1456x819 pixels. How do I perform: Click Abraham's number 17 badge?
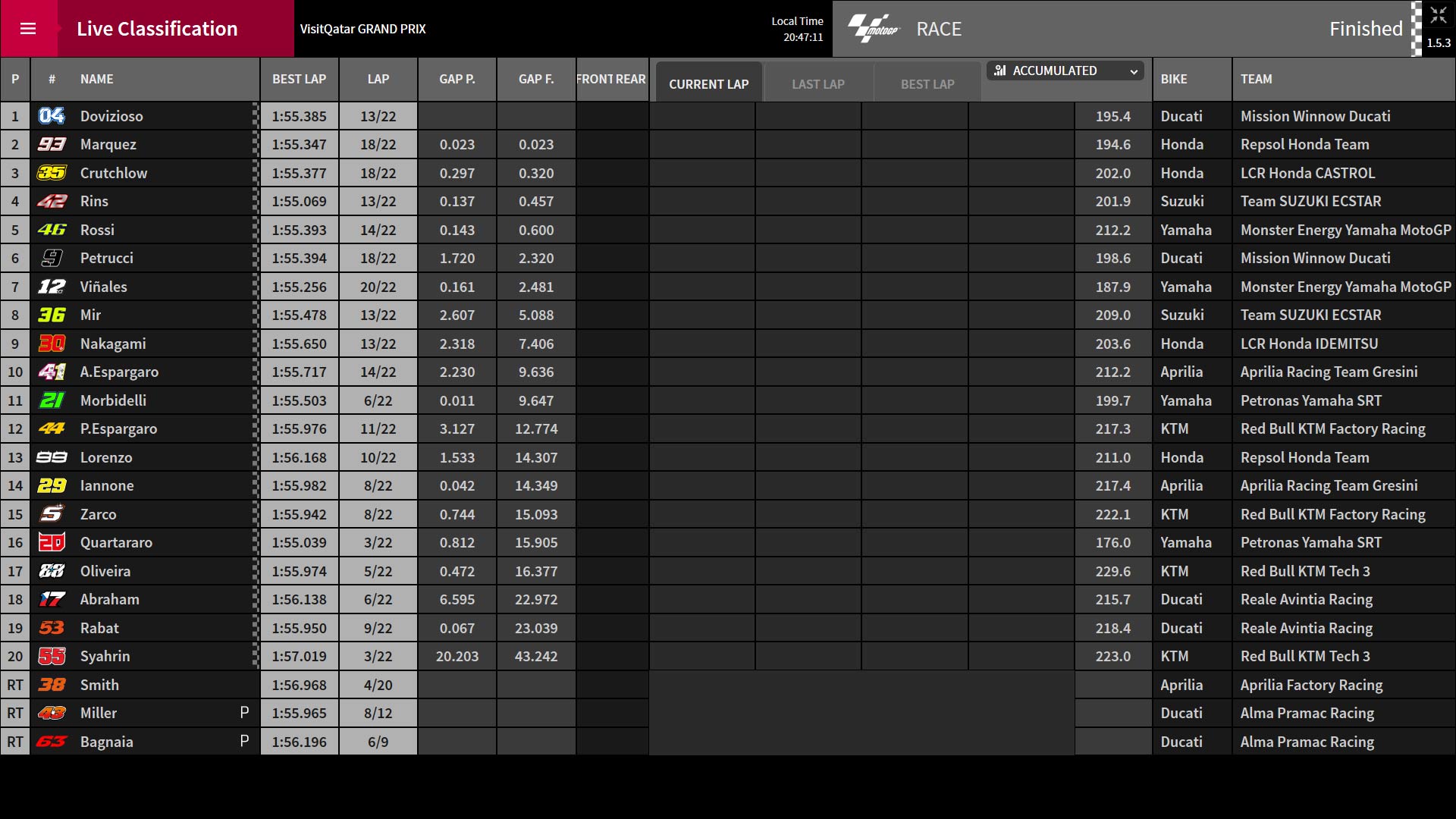(52, 599)
